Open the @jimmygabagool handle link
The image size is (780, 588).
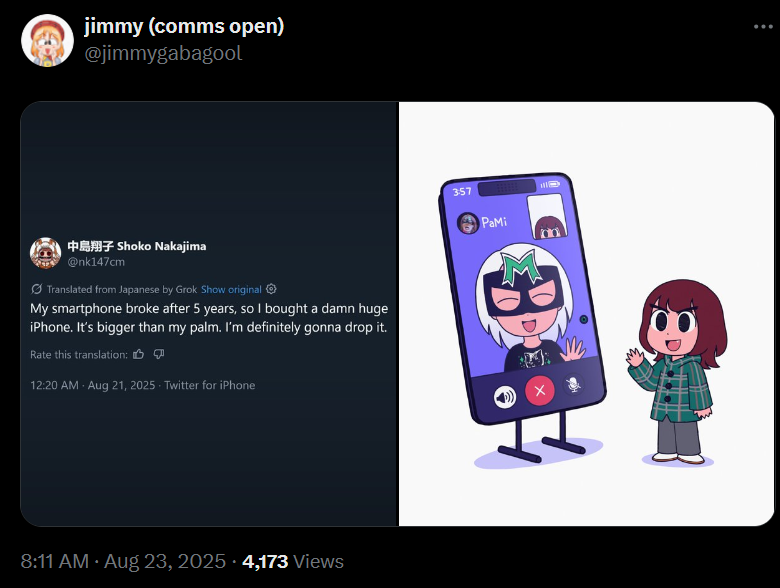point(163,53)
